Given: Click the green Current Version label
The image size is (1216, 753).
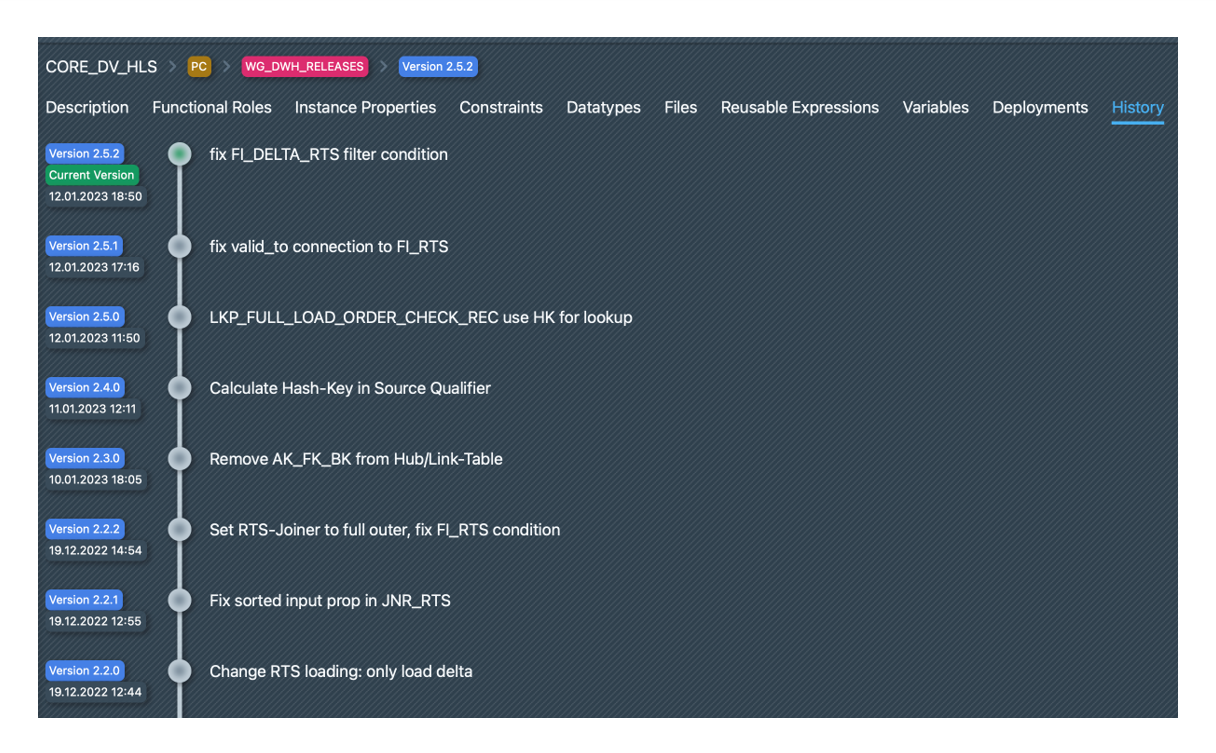Looking at the screenshot, I should (91, 175).
